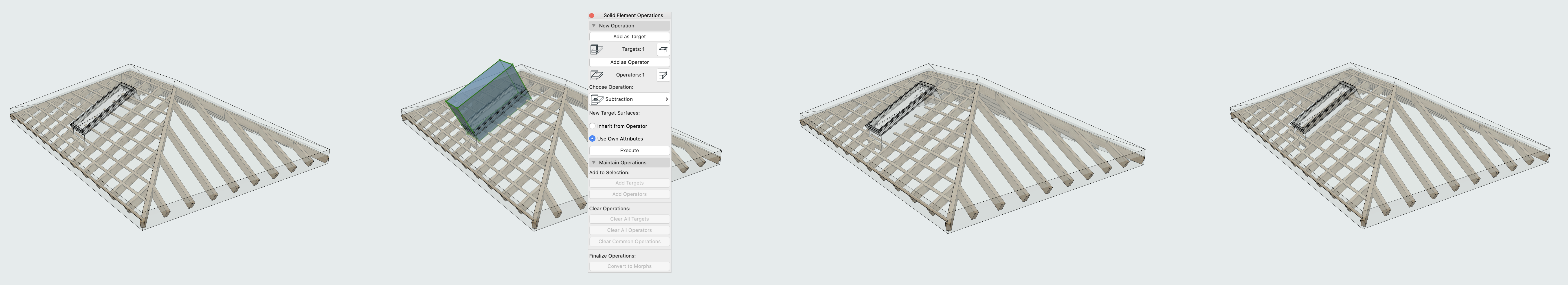
Task: Click Convert to Morphs button
Action: (x=629, y=266)
